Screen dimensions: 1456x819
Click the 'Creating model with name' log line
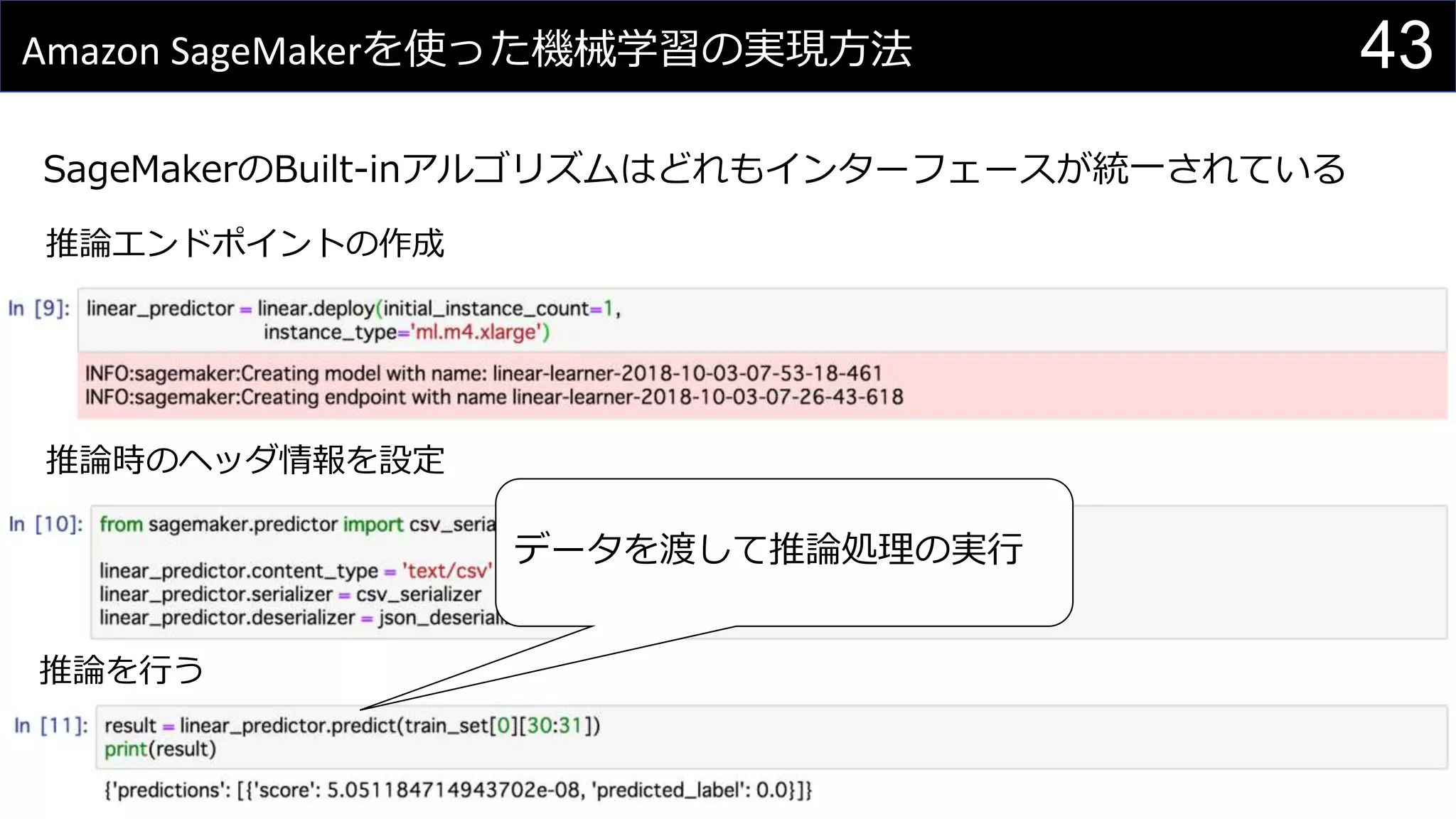(483, 373)
